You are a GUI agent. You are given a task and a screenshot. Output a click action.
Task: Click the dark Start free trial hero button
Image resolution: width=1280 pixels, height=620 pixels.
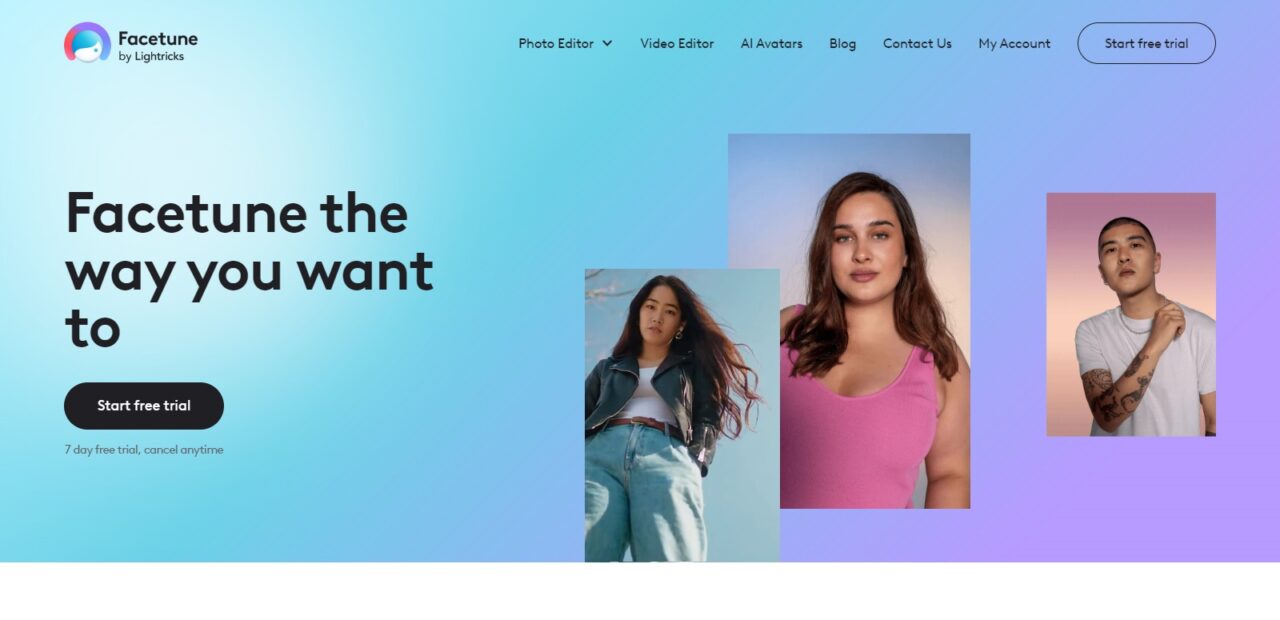click(x=144, y=406)
